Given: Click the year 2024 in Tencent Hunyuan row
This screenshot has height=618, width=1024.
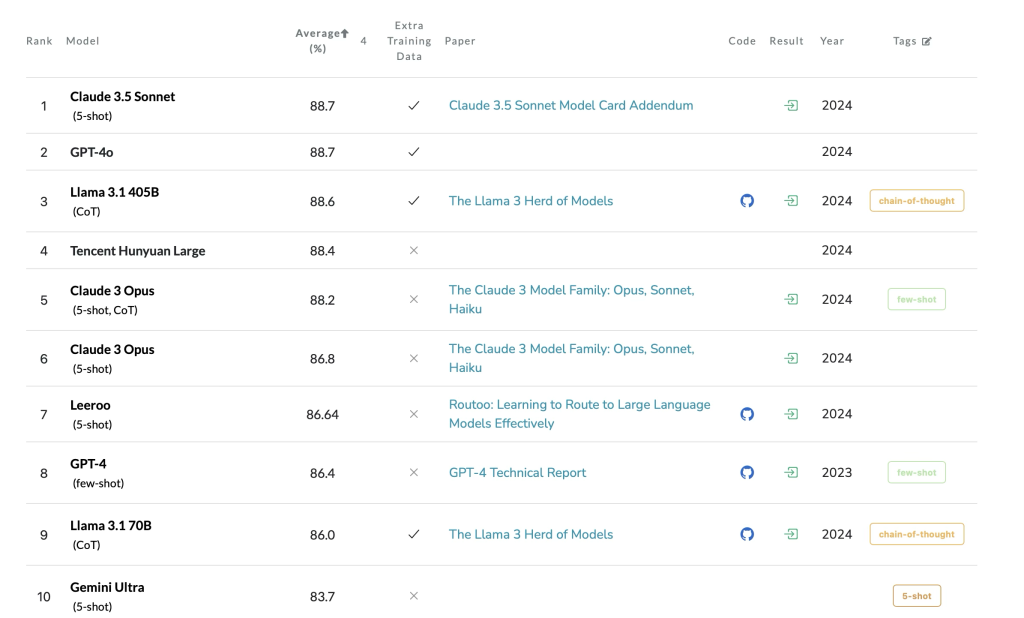Looking at the screenshot, I should (837, 250).
